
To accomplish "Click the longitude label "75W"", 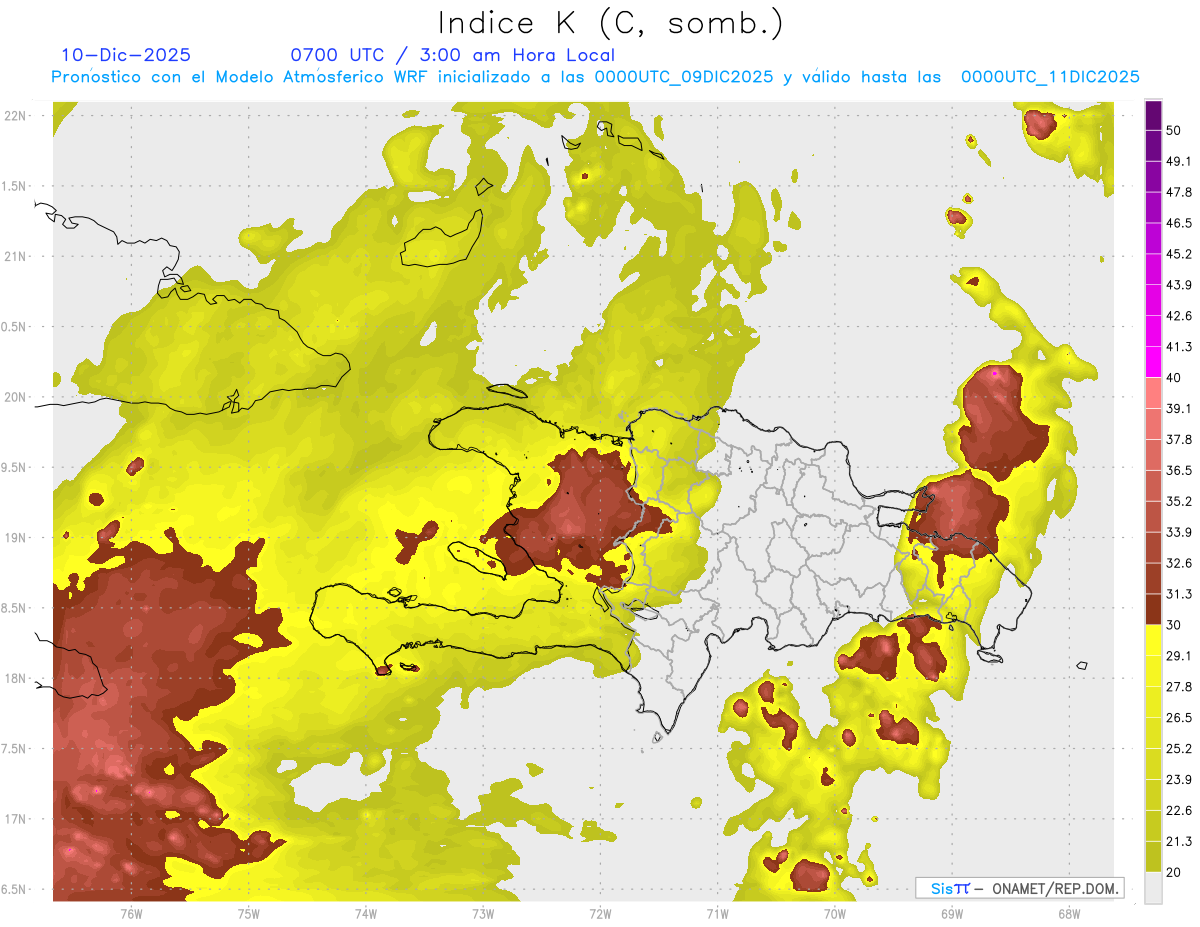I will coord(249,913).
